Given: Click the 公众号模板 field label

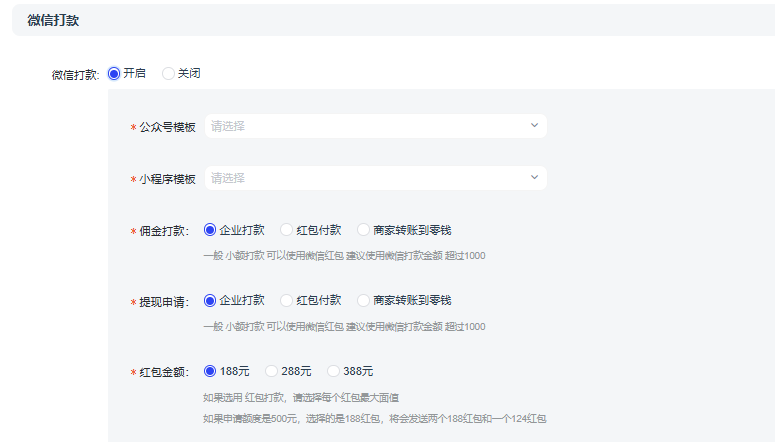Looking at the screenshot, I should pos(167,127).
